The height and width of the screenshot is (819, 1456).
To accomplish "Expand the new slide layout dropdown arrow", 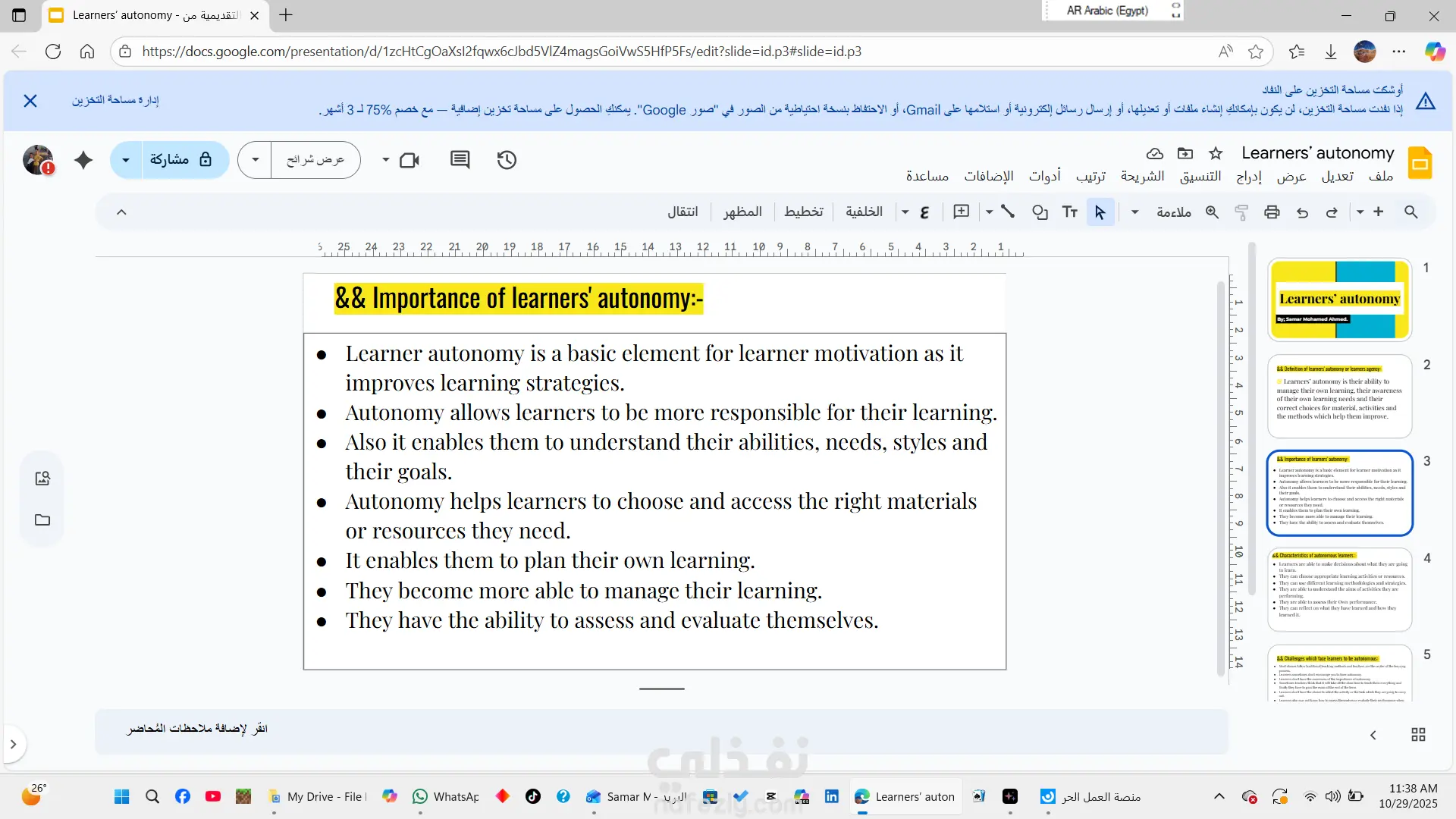I will click(1360, 212).
